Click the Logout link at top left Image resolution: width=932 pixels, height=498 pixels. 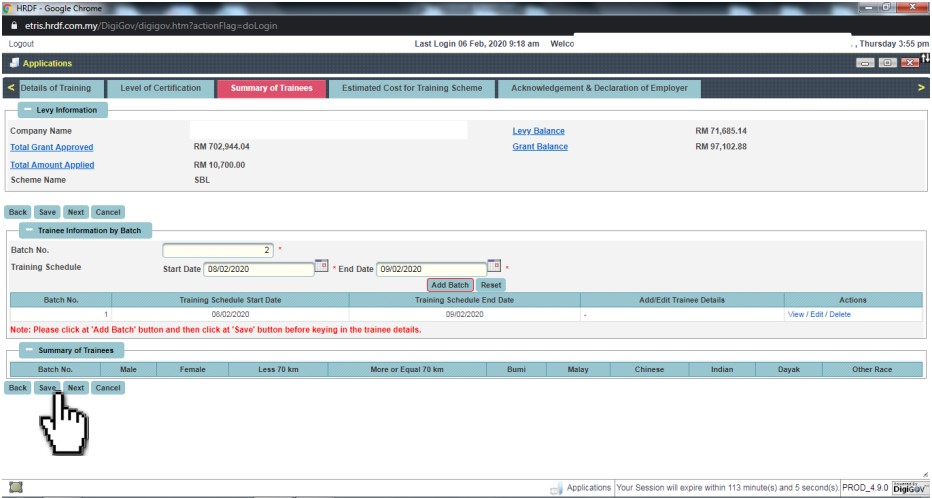click(21, 44)
